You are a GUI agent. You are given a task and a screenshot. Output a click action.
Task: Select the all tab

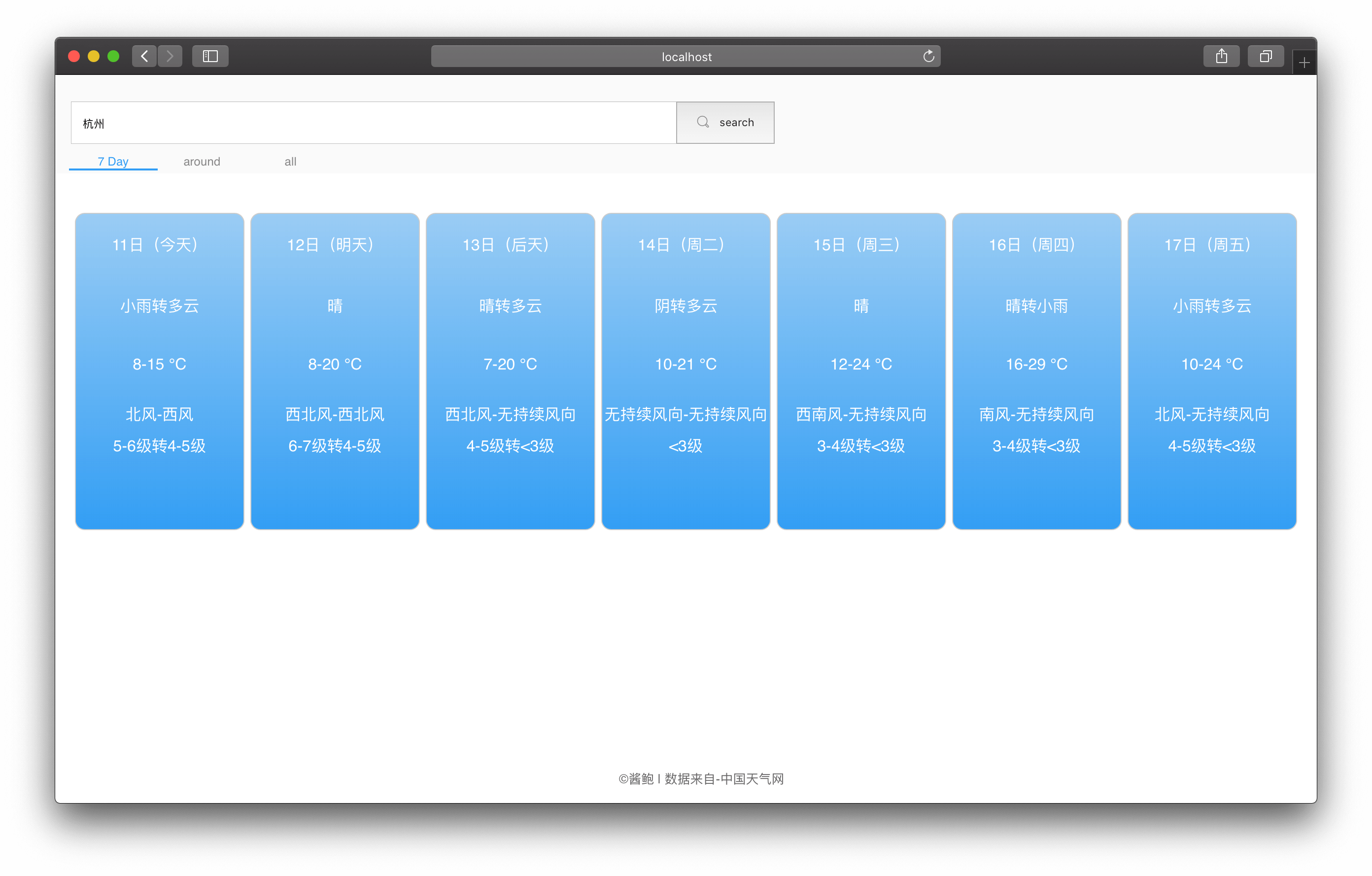pyautogui.click(x=290, y=162)
